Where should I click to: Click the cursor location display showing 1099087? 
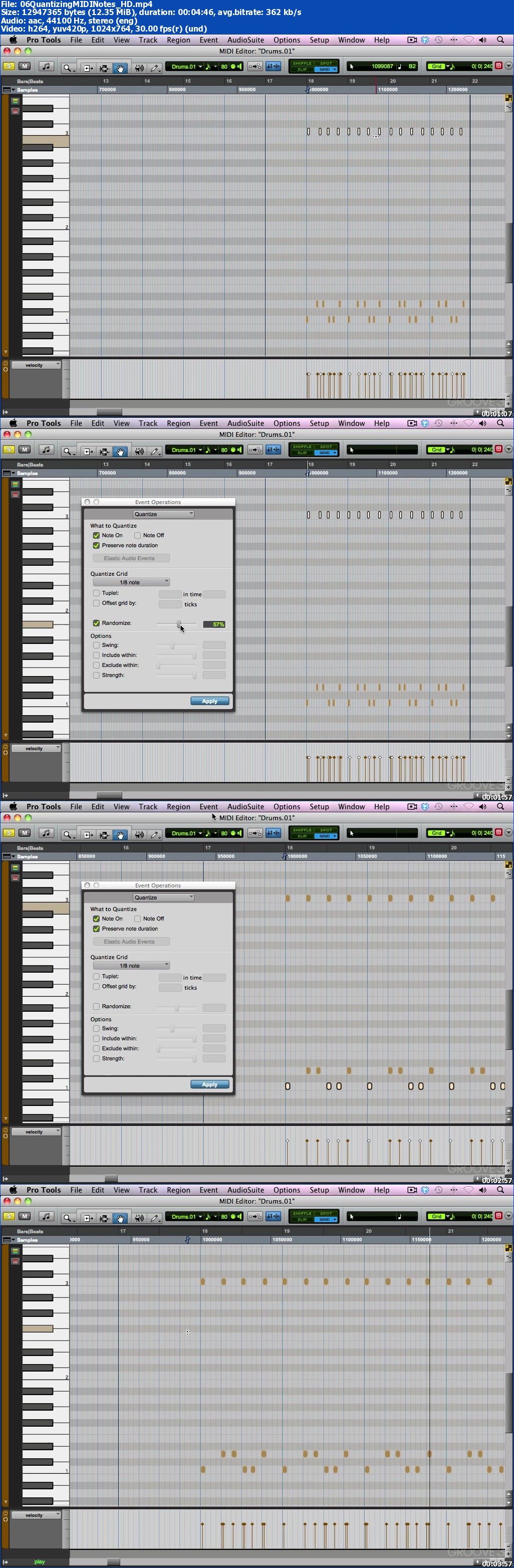click(x=381, y=66)
